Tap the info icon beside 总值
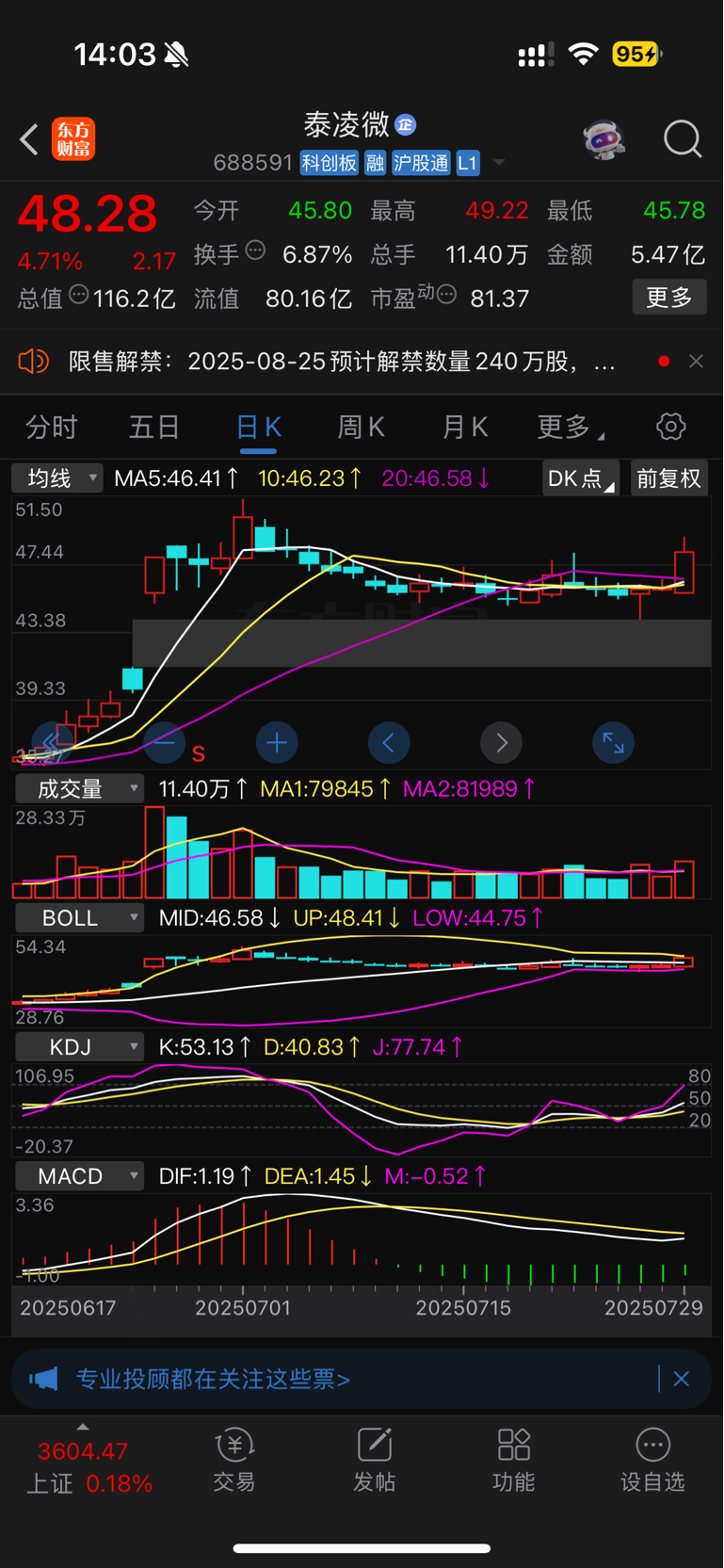The height and width of the screenshot is (1568, 724). click(x=79, y=295)
